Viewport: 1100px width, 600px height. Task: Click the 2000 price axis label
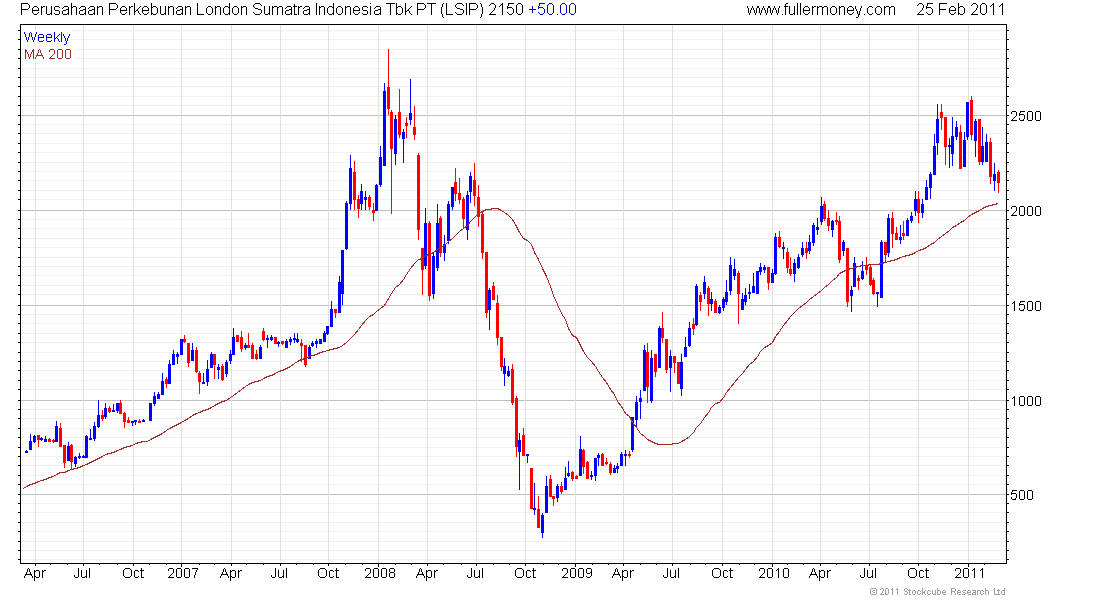[x=1026, y=211]
